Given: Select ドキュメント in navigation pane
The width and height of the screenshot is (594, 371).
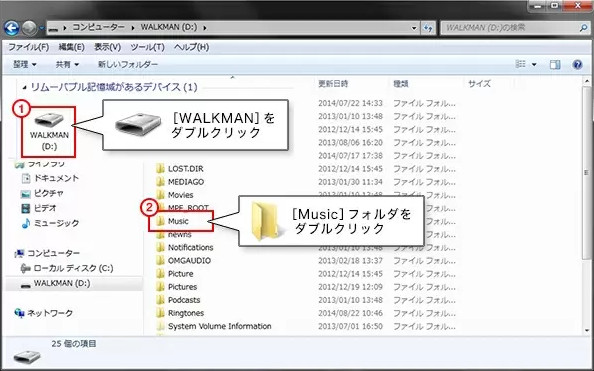Looking at the screenshot, I should tap(56, 178).
